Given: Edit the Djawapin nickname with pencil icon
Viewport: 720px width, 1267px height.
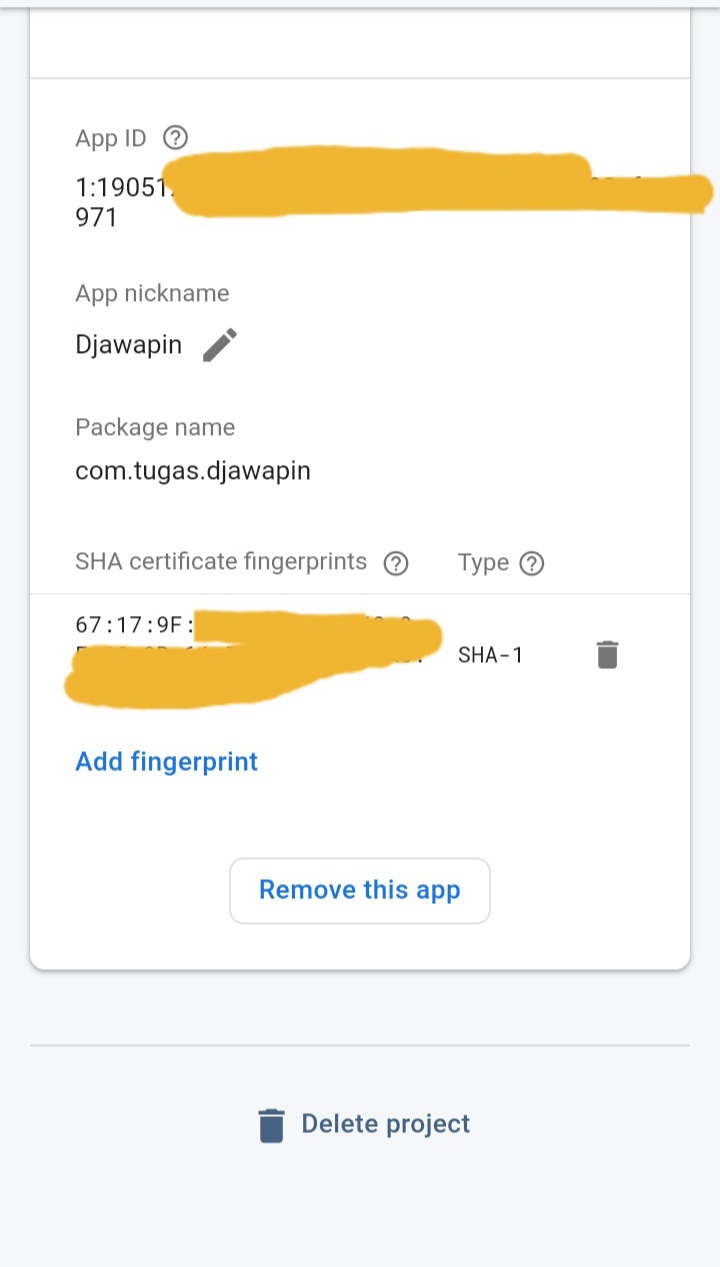Looking at the screenshot, I should 220,345.
